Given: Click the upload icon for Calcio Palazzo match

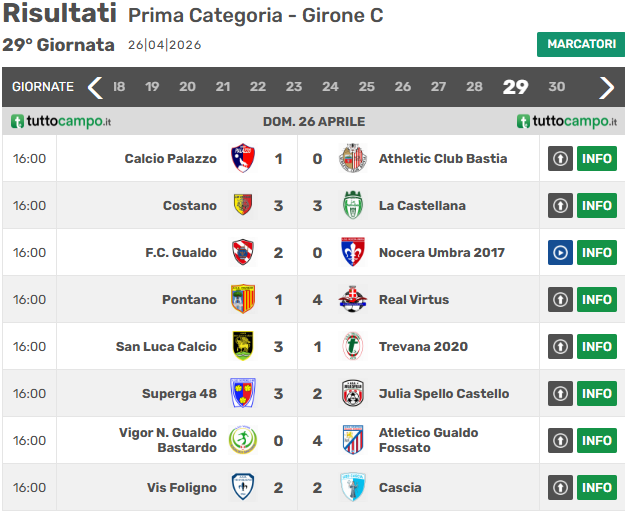Looking at the screenshot, I should coord(560,158).
